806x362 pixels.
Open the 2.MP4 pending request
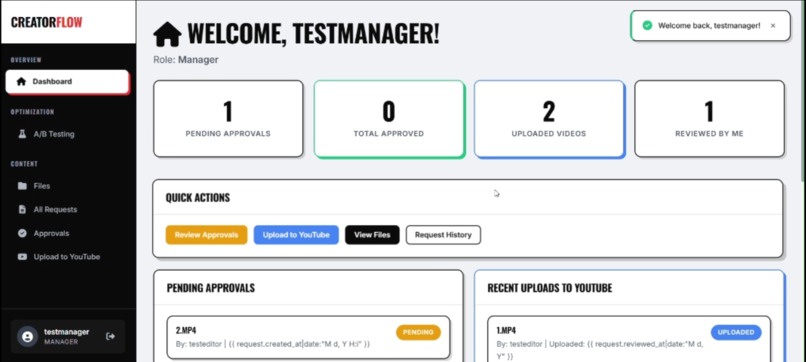308,337
